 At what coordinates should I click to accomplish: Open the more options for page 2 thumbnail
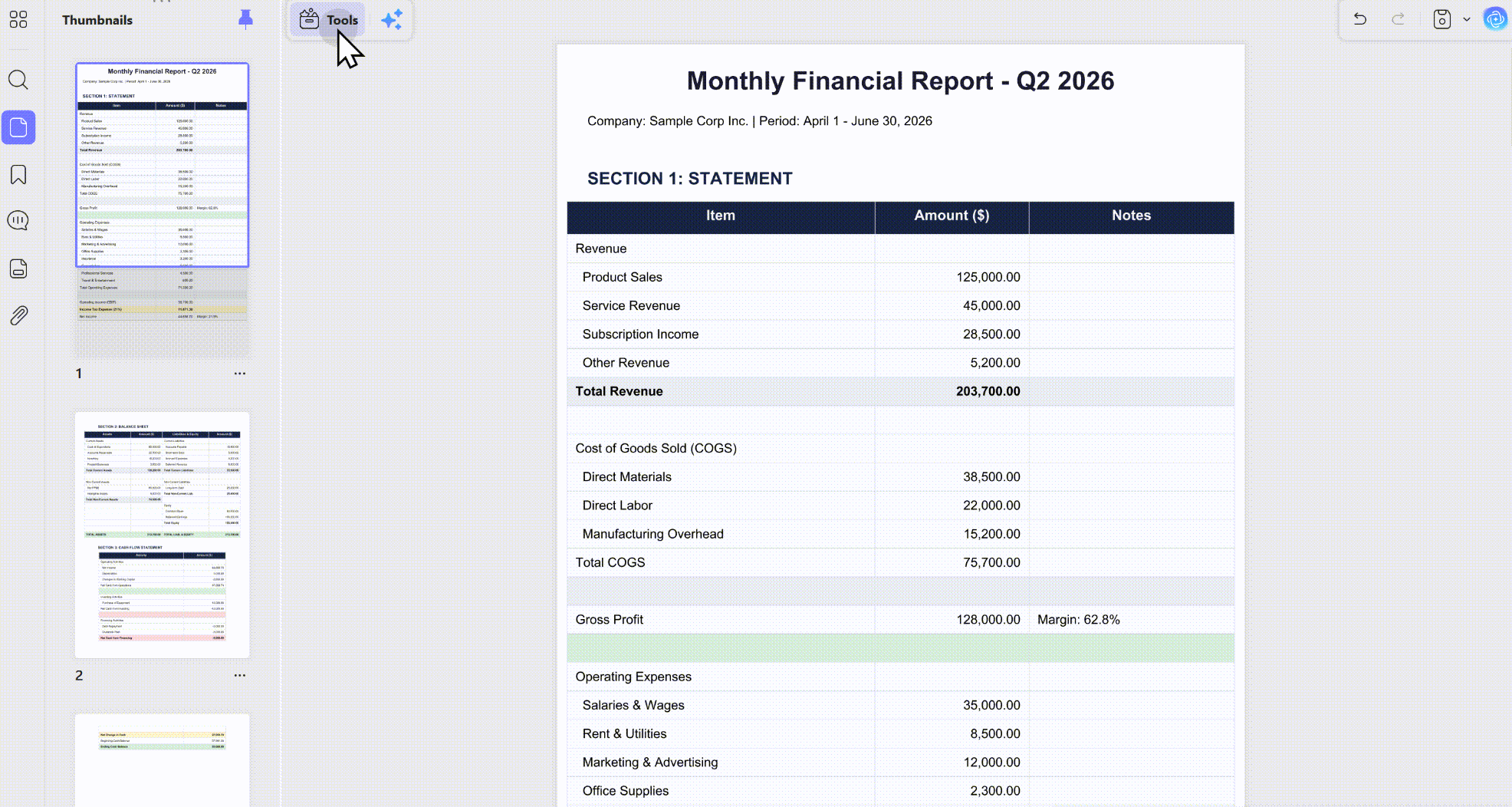(240, 676)
